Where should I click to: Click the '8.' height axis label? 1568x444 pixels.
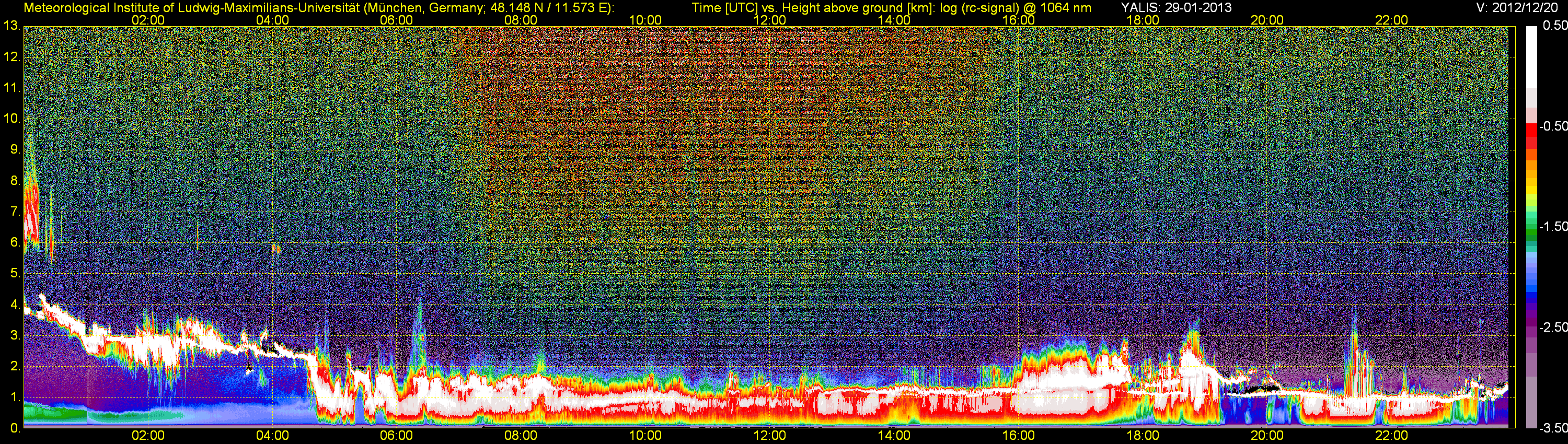15,181
